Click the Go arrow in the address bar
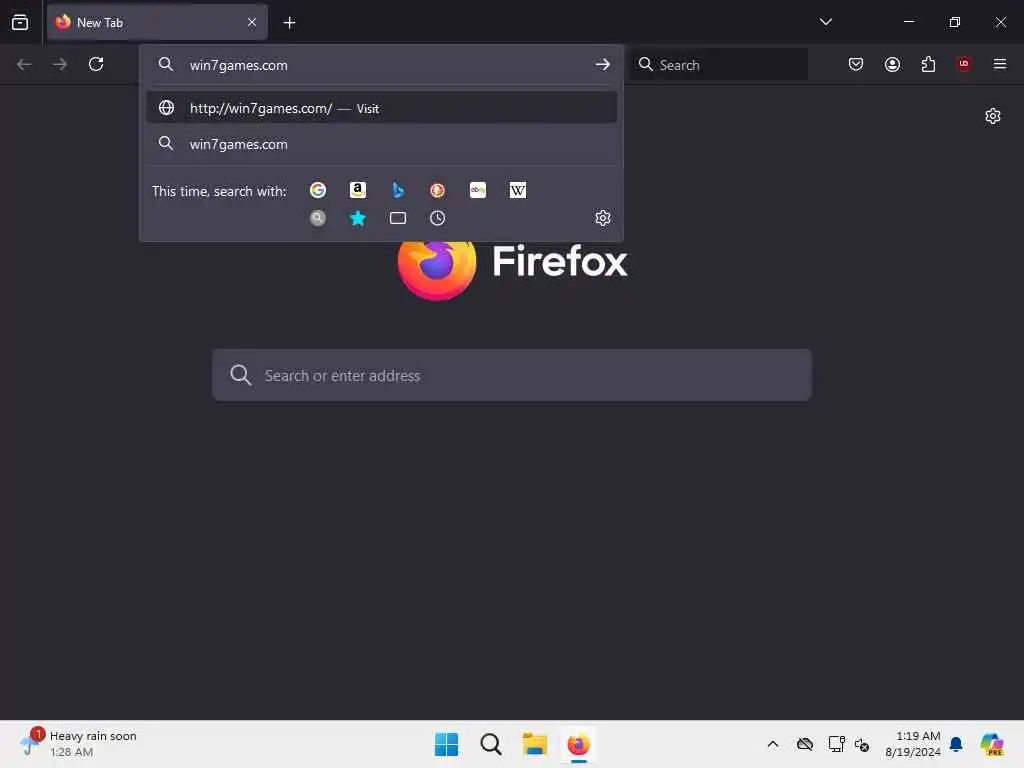The image size is (1024, 768). pos(602,64)
